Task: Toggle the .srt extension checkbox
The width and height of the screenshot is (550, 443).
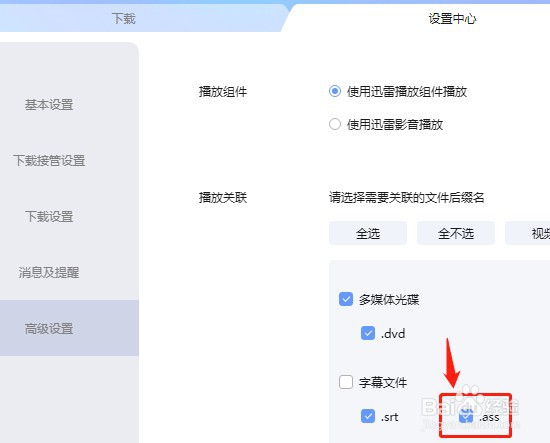Action: pos(368,416)
